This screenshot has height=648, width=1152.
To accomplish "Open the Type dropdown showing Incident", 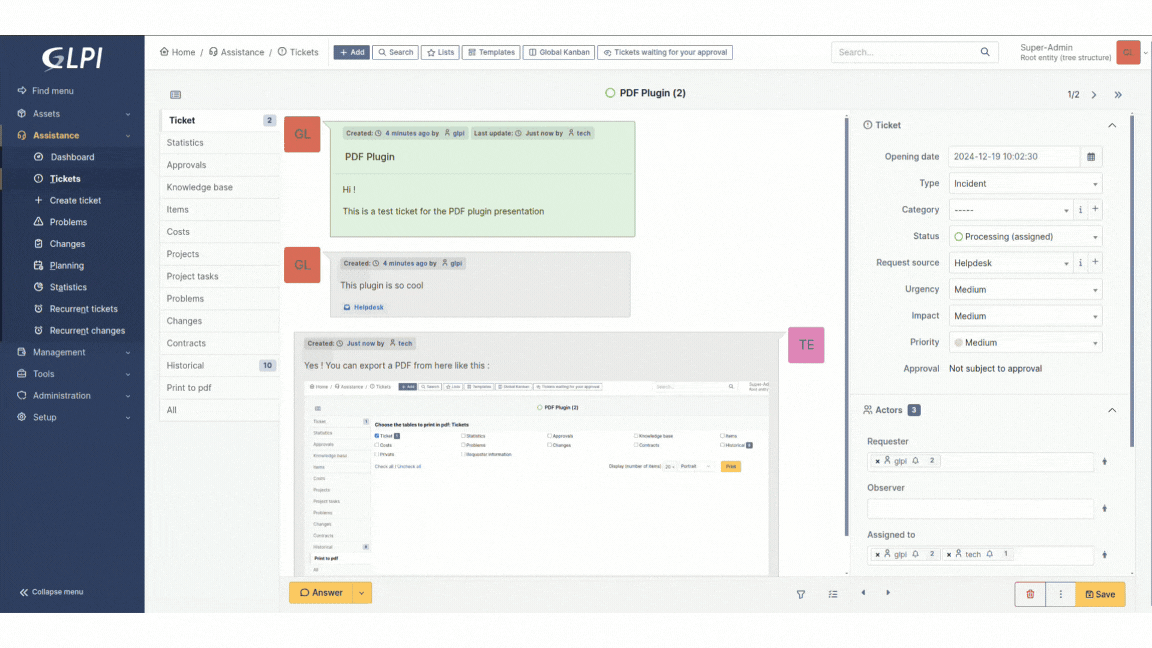I will click(1023, 183).
